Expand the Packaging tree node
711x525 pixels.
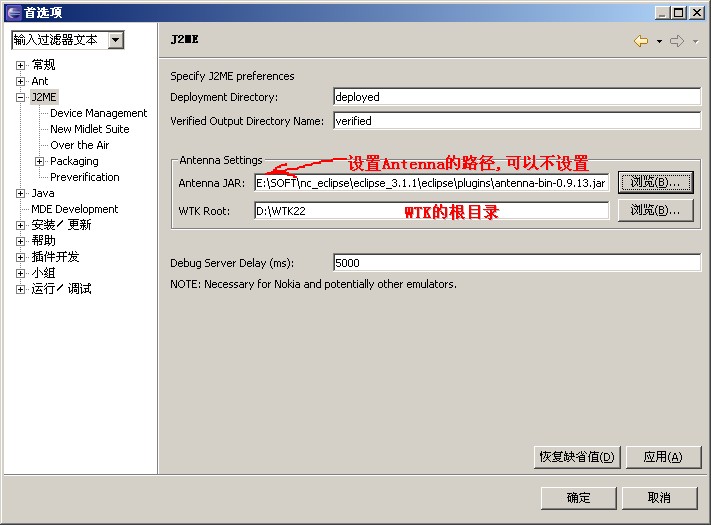(39, 161)
